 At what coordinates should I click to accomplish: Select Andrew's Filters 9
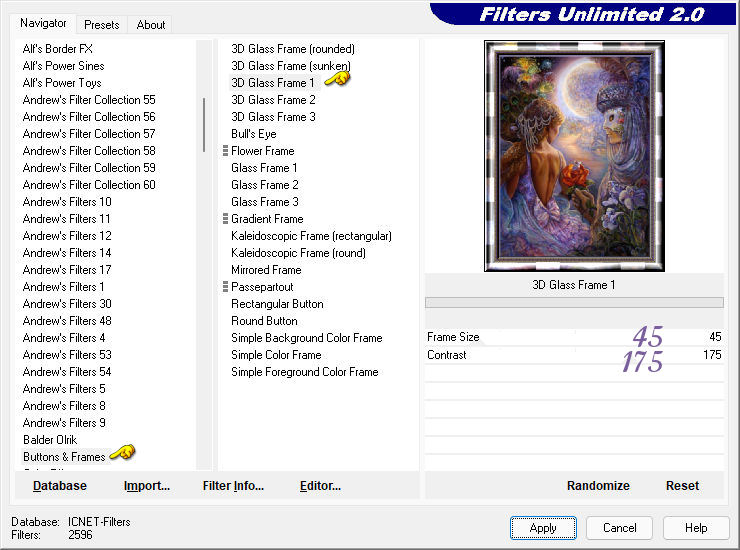[x=64, y=423]
